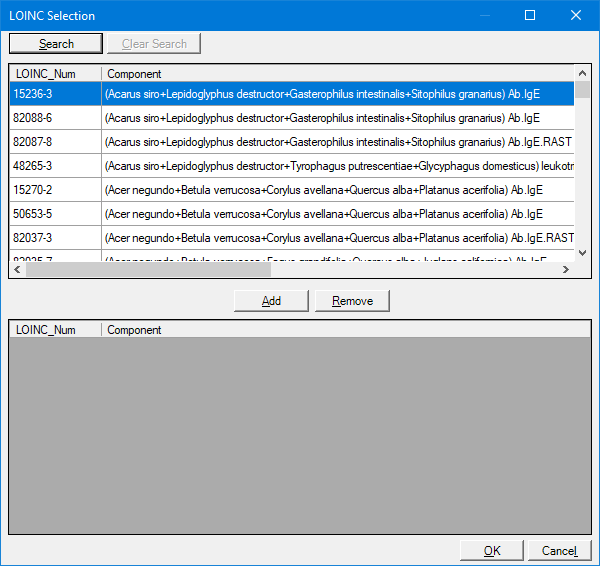Screen dimensions: 600x566
Task: Sort the upper list by its Component column header
Action: coord(338,74)
